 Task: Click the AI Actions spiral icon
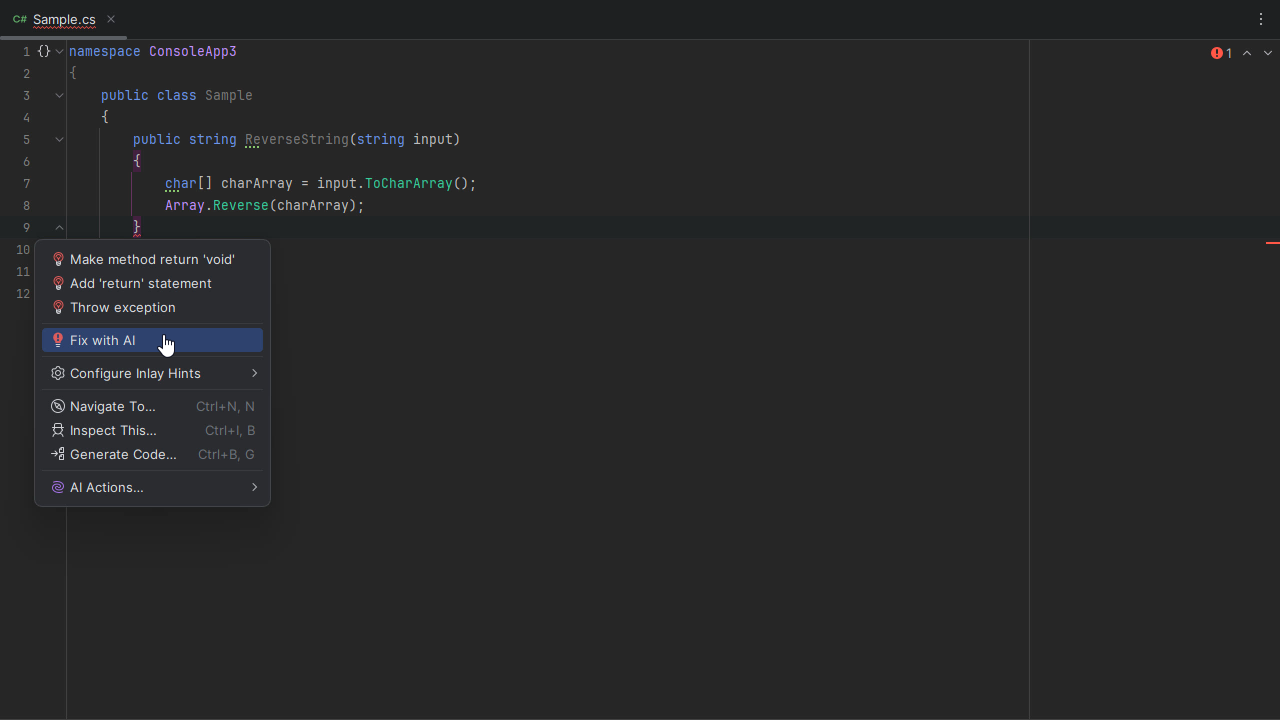click(58, 487)
